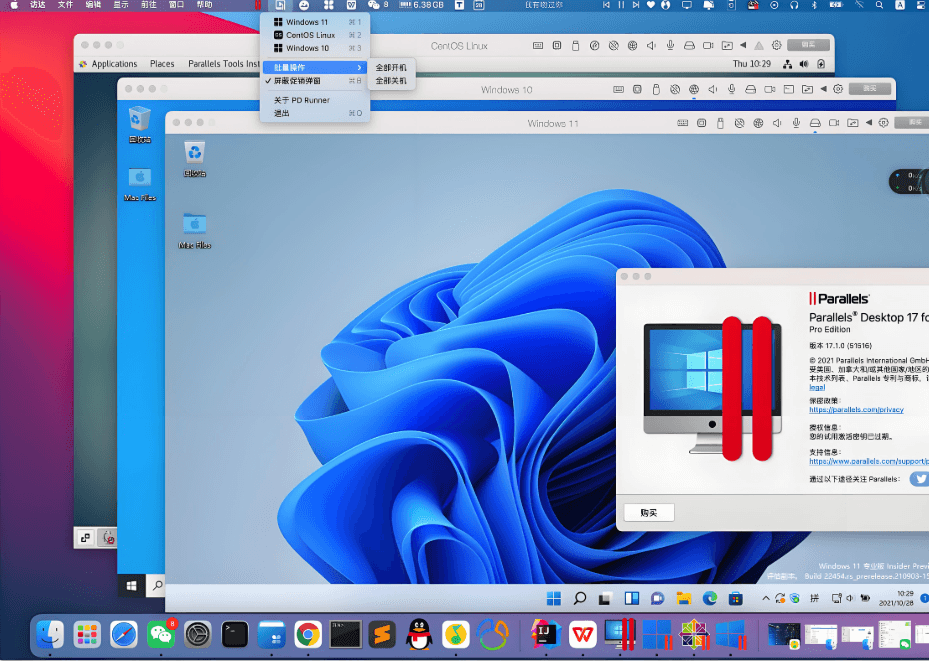Click Windows 11 Start button in taskbar
The width and height of the screenshot is (929, 661).
click(554, 598)
